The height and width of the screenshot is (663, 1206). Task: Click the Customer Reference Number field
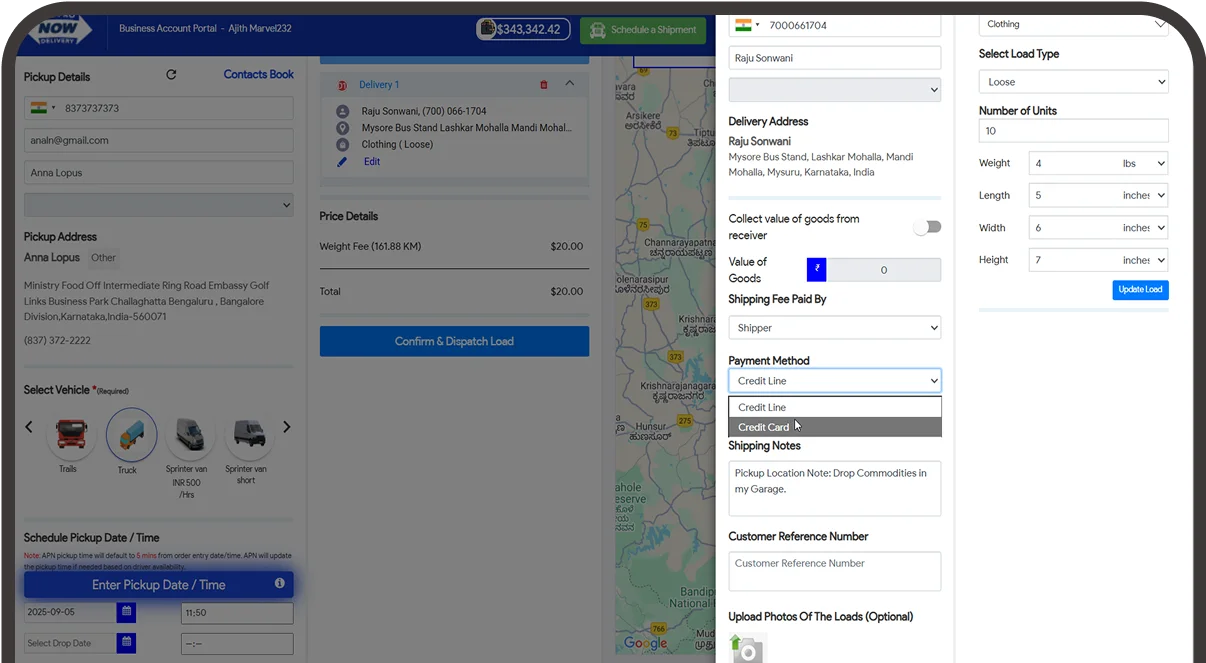click(x=834, y=570)
